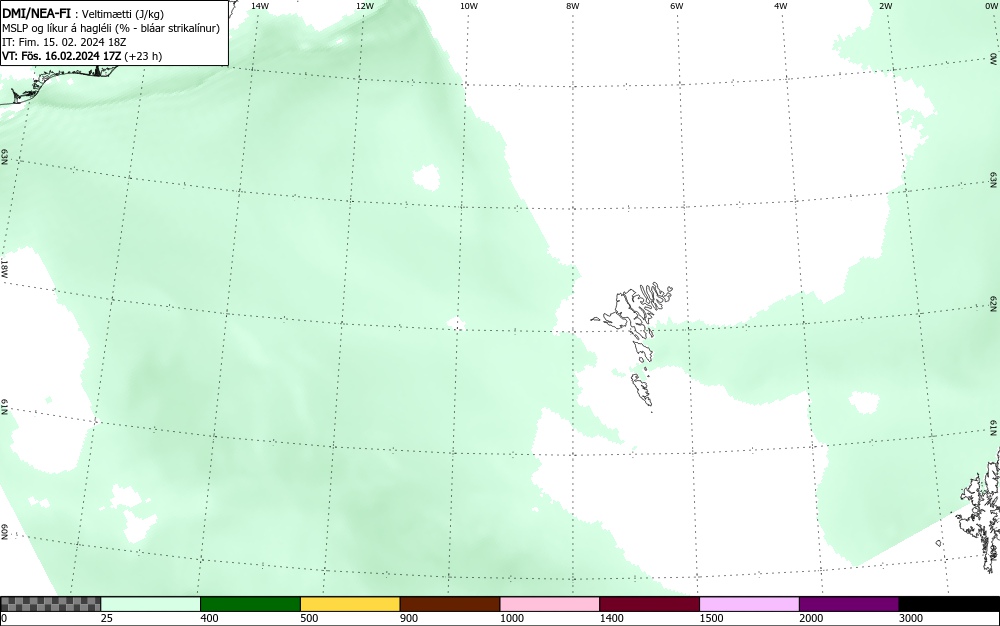This screenshot has height=626, width=1000.
Task: Click the black above-3000 legend swatch
Action: point(949,604)
